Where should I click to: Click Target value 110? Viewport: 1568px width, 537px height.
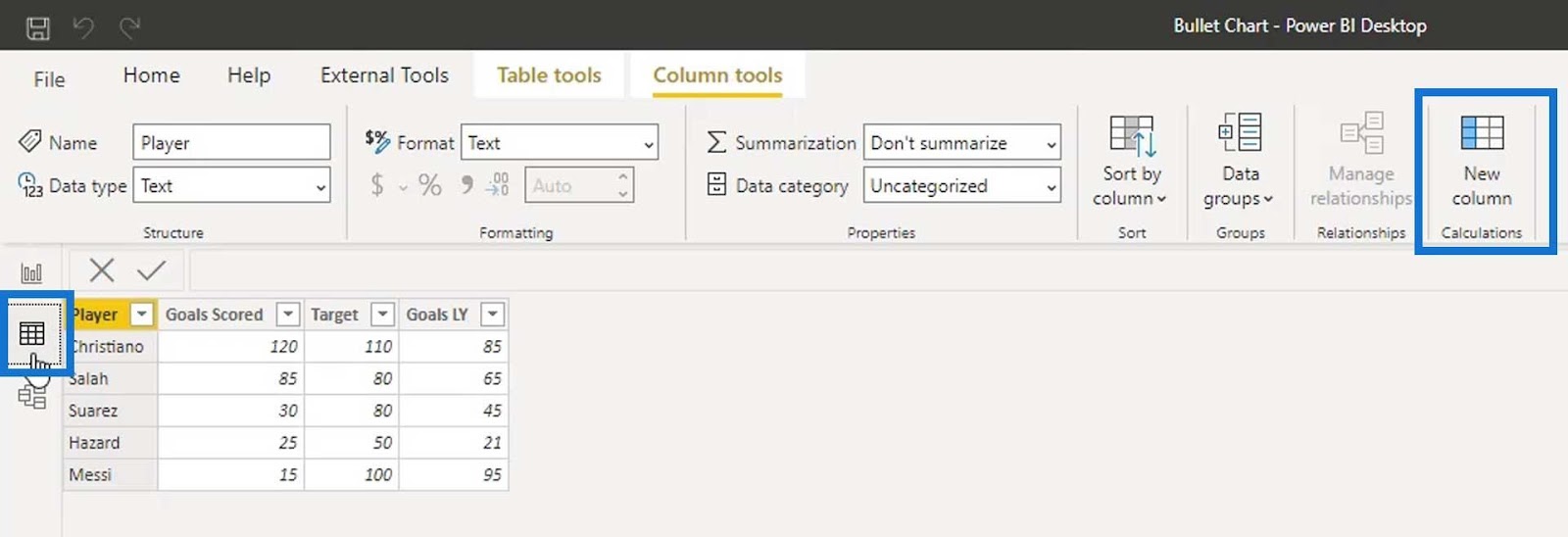pos(351,347)
